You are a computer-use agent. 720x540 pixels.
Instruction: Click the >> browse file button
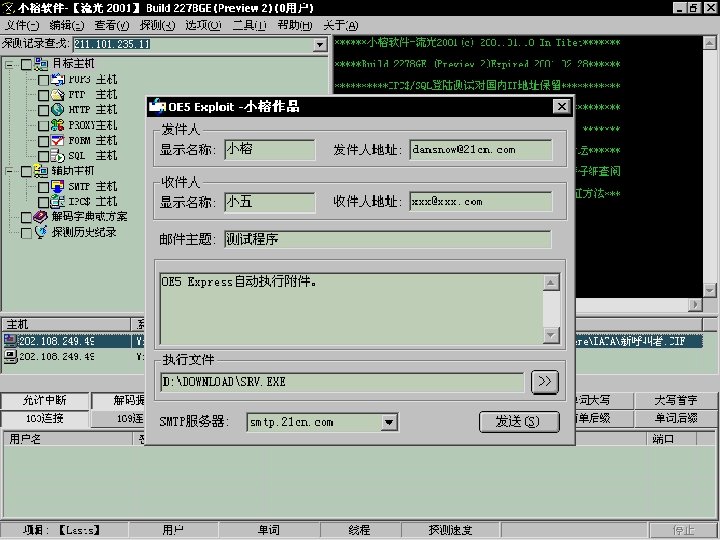(545, 382)
